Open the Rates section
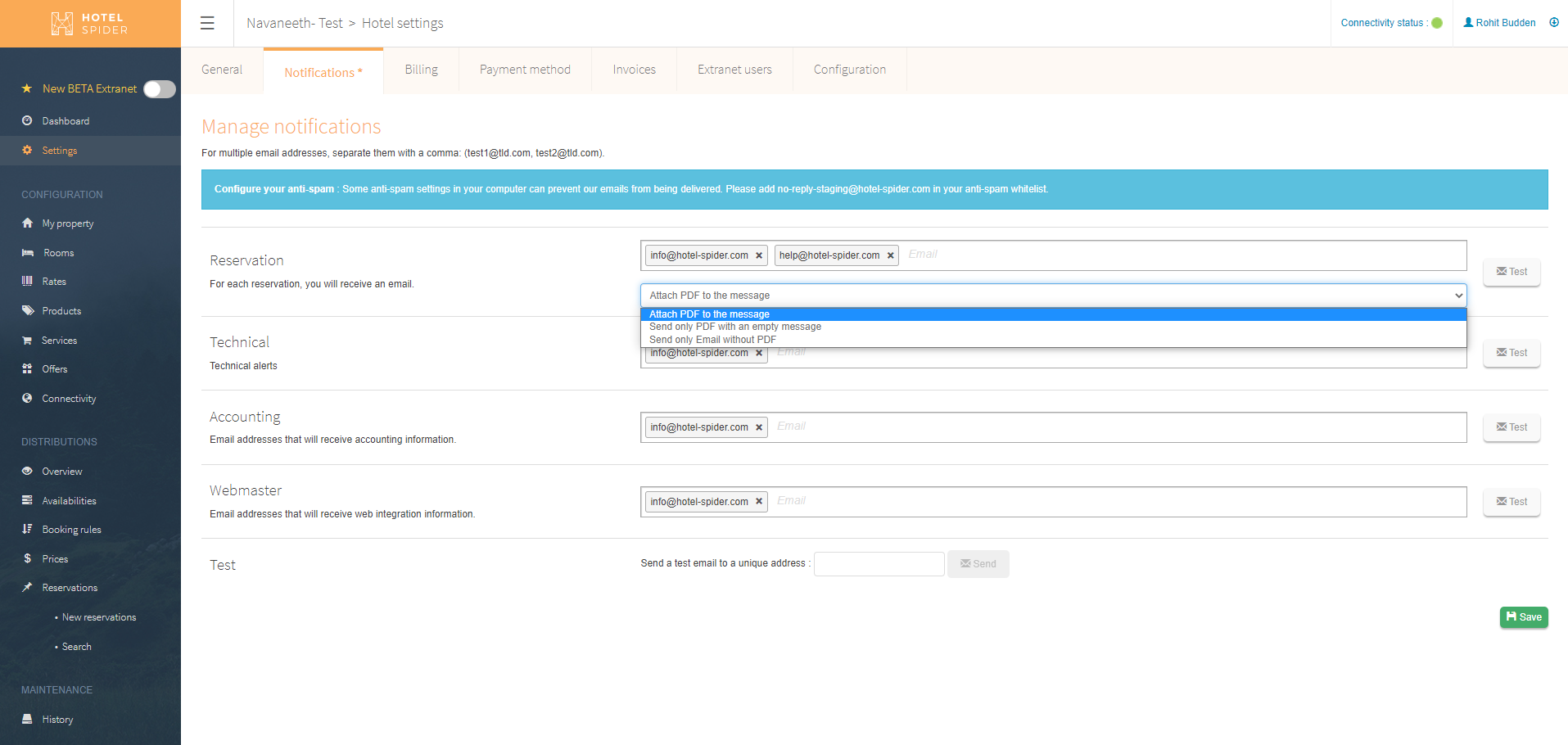Screen dimensions: 1568x745 [54, 281]
